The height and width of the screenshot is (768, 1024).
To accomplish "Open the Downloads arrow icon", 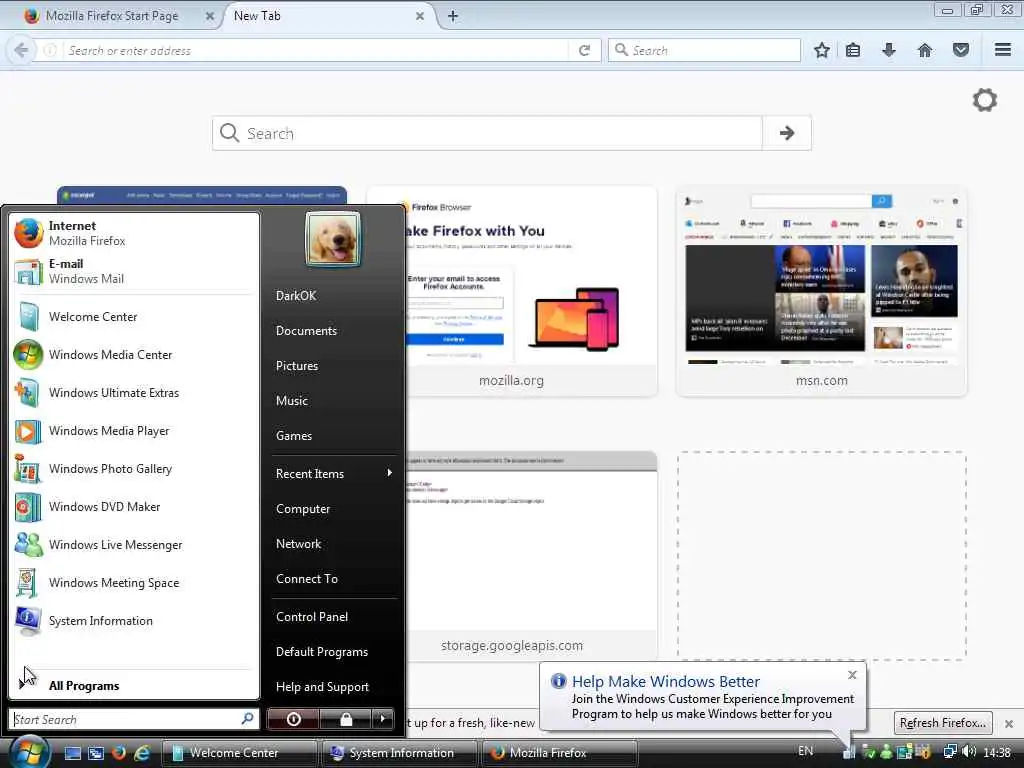I will (889, 50).
